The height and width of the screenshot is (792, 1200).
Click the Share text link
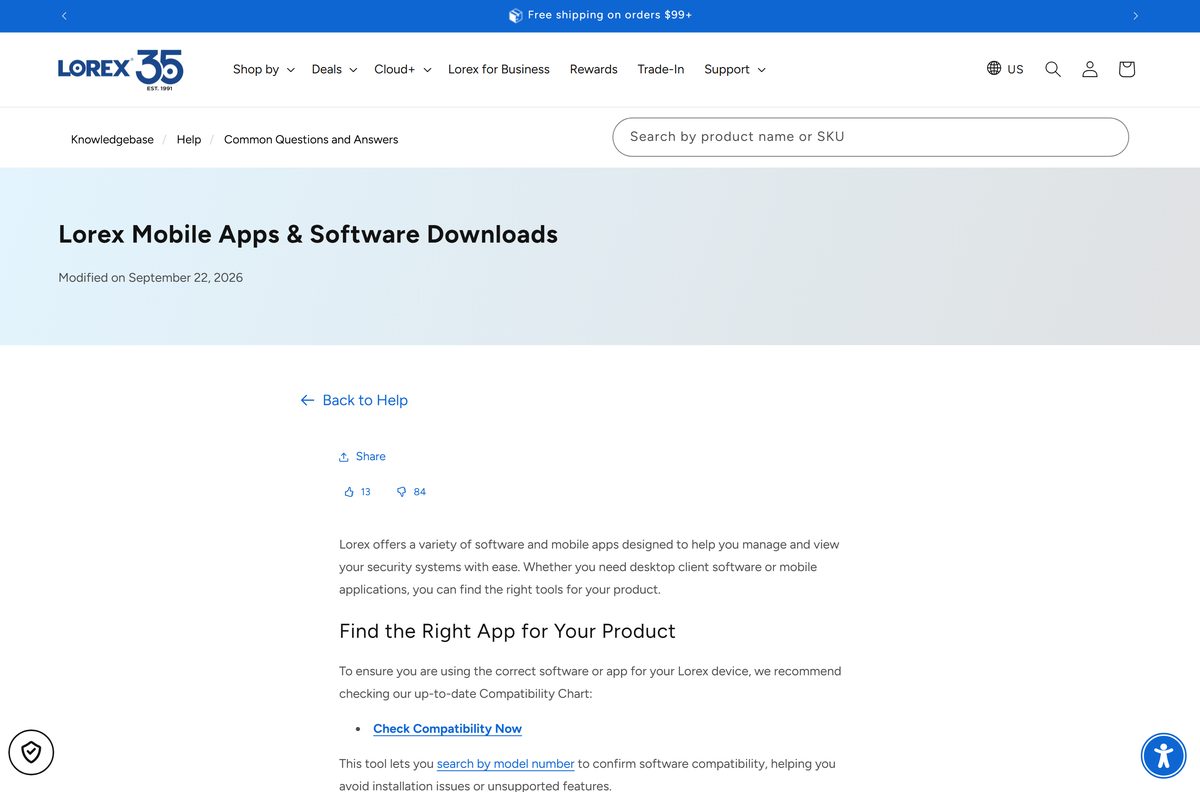pos(370,456)
